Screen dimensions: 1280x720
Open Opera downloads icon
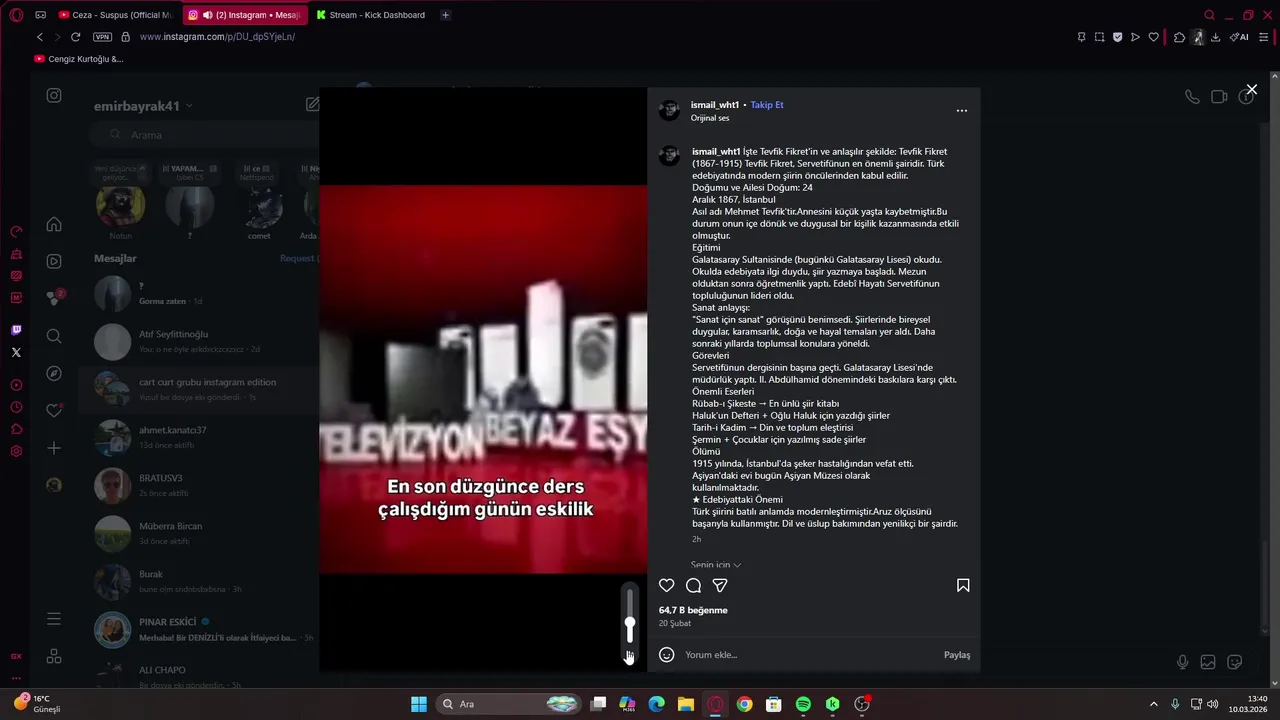pyautogui.click(x=1215, y=37)
